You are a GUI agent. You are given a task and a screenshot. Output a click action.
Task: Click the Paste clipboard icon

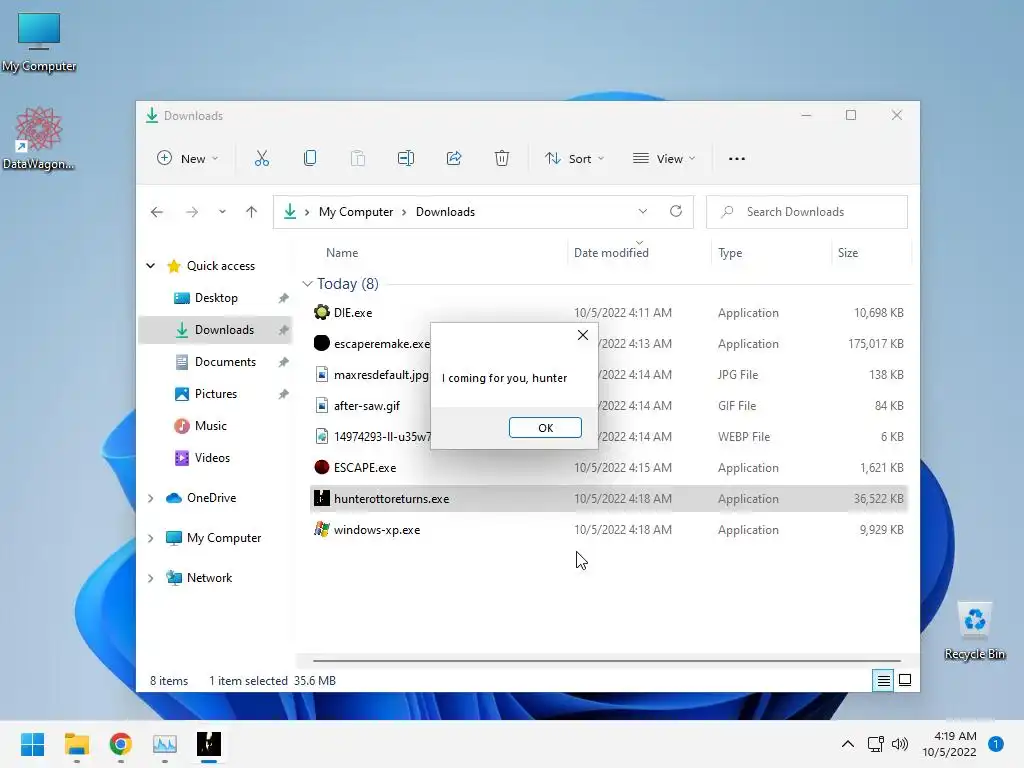coord(358,158)
